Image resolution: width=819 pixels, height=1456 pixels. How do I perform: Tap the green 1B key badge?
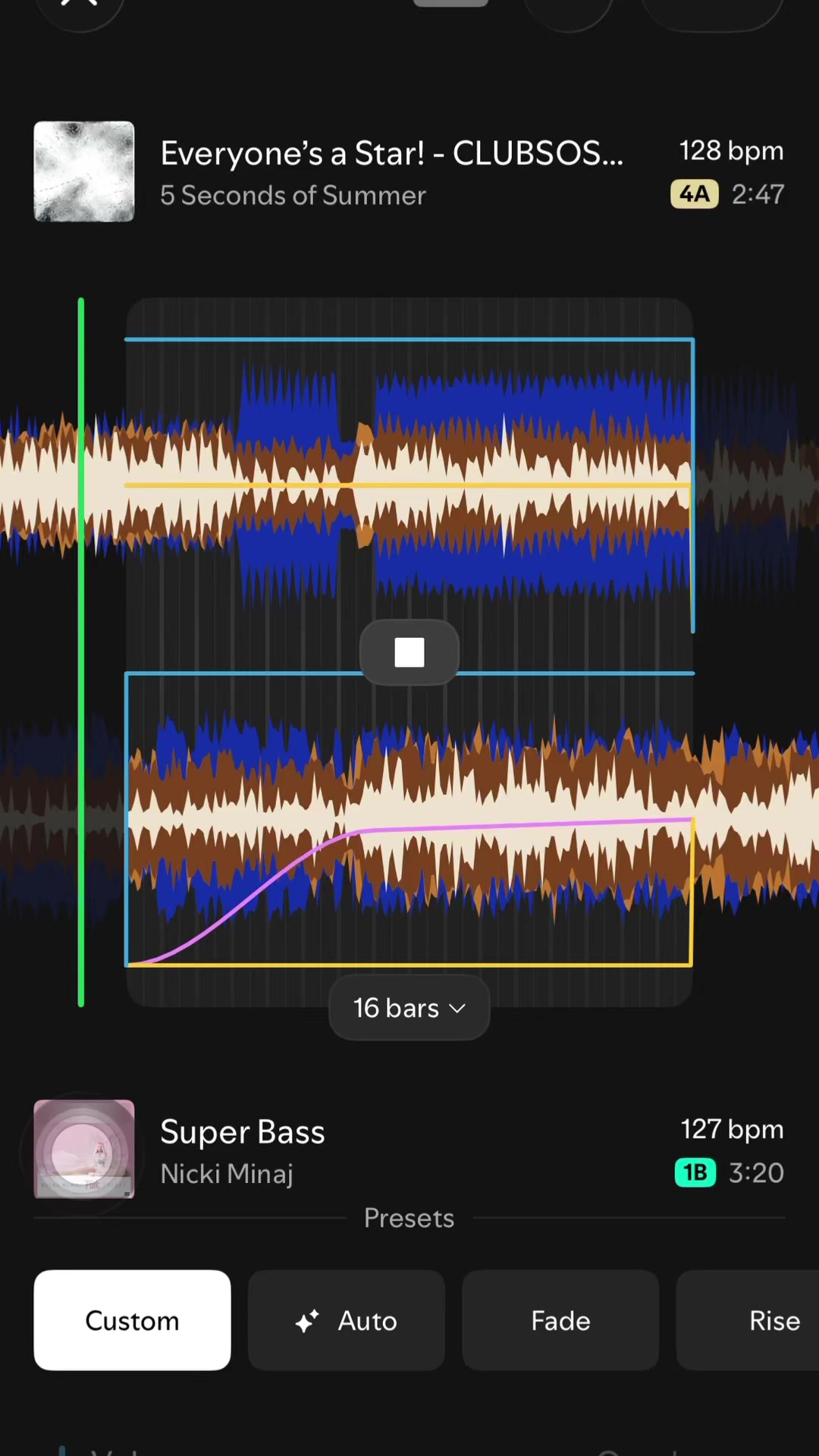point(695,1172)
